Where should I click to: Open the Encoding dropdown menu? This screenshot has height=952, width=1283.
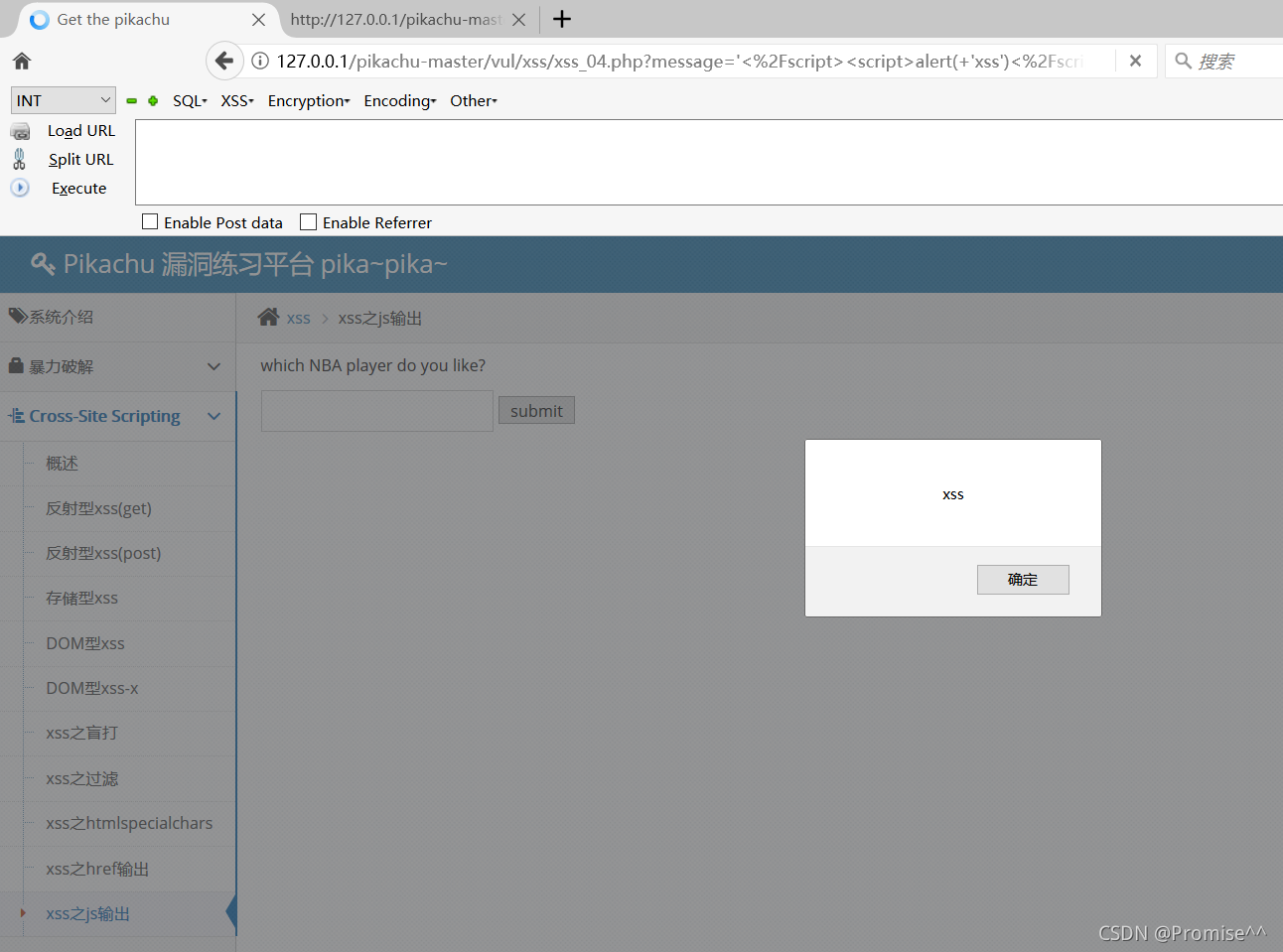point(400,101)
